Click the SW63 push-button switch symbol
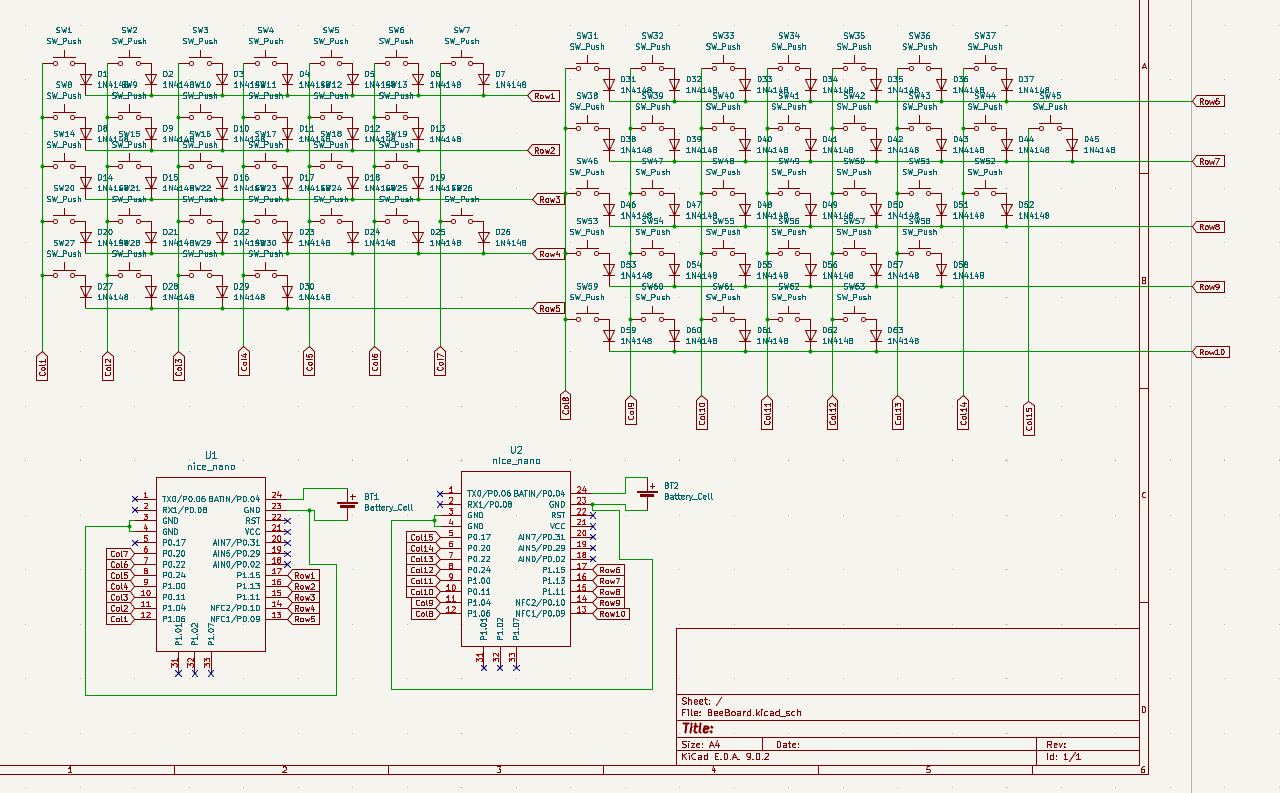Screen dimensions: 1280x793 tap(853, 318)
